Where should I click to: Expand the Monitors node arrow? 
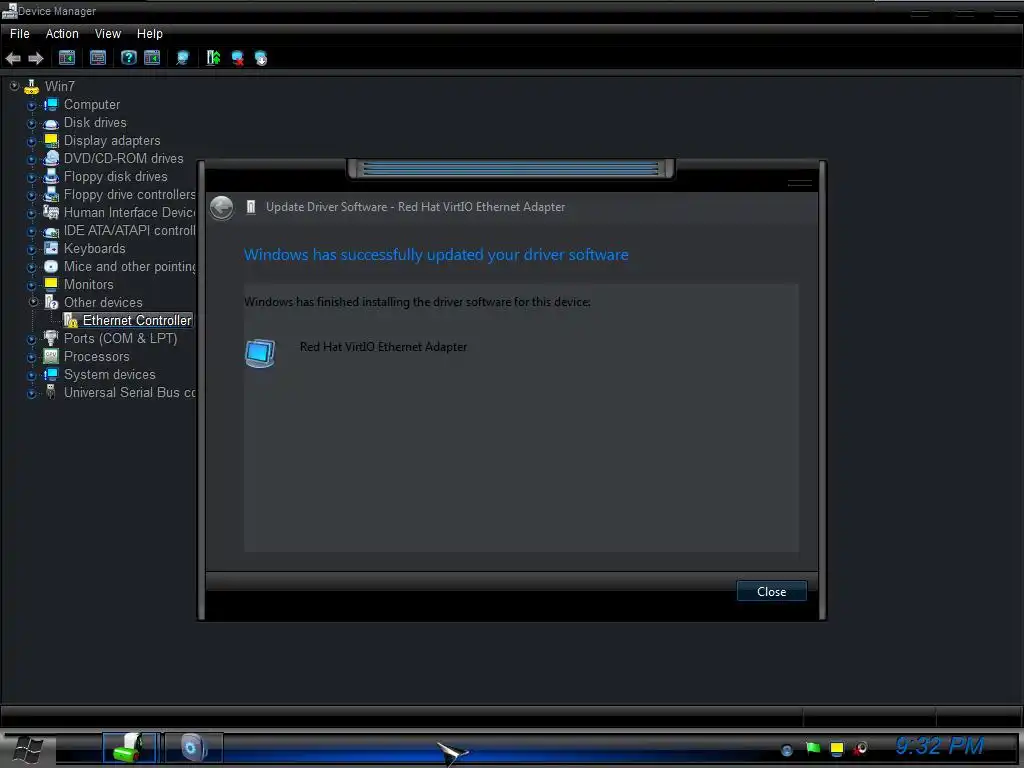pos(31,285)
